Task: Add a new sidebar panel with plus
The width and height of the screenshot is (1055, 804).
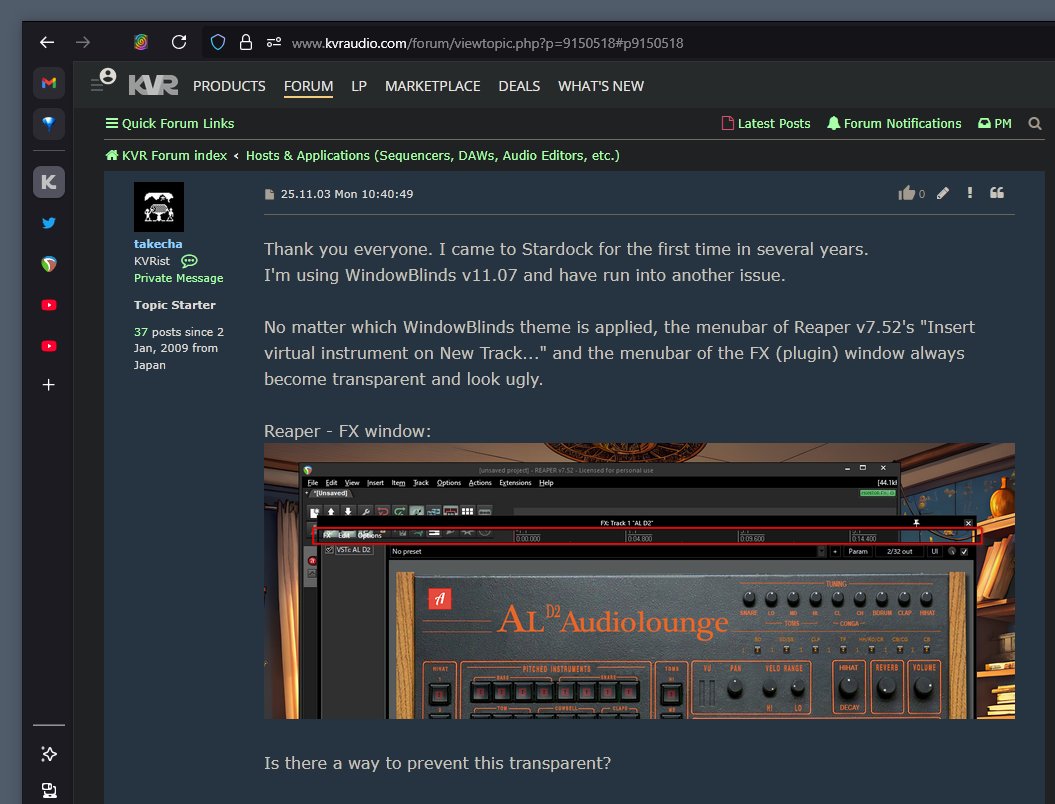Action: click(48, 385)
